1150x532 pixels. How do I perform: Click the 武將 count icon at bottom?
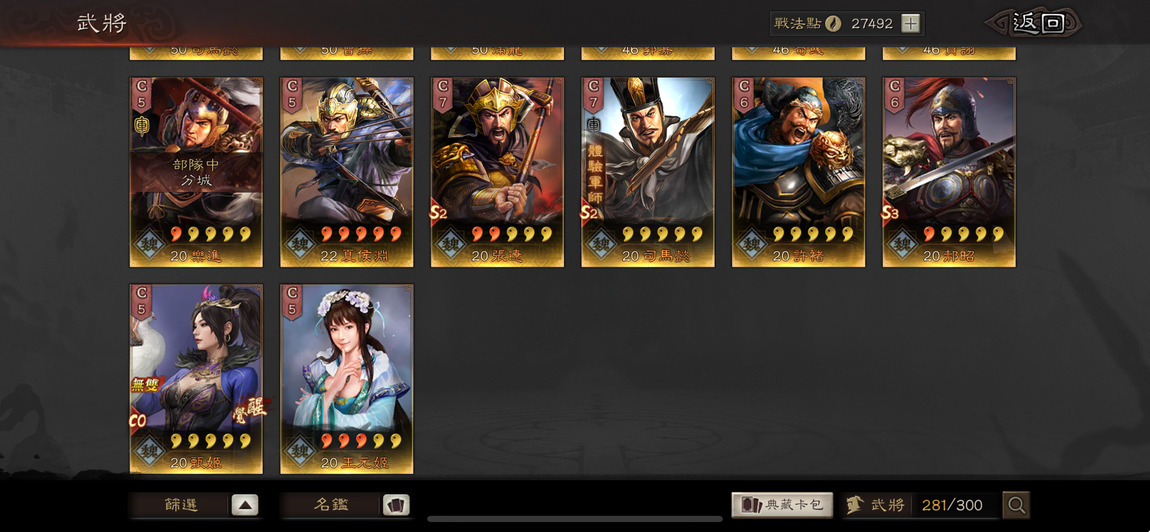(854, 505)
